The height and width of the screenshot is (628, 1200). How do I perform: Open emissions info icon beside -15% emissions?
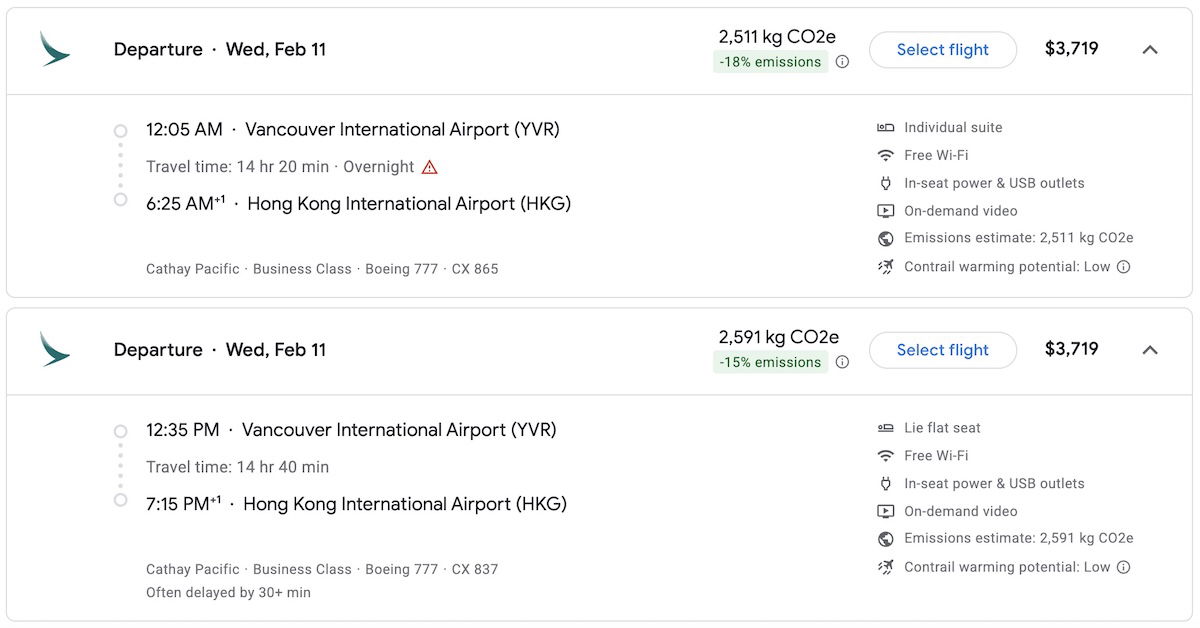tap(842, 362)
